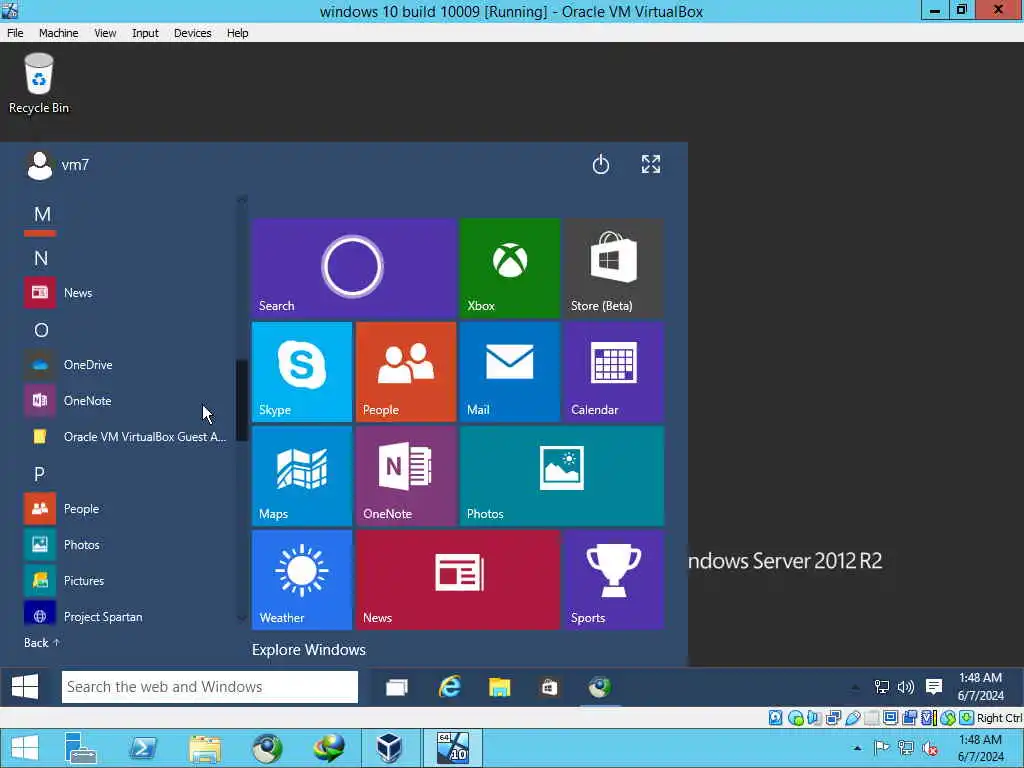Open the Maps tile
The height and width of the screenshot is (768, 1024).
[x=302, y=476]
